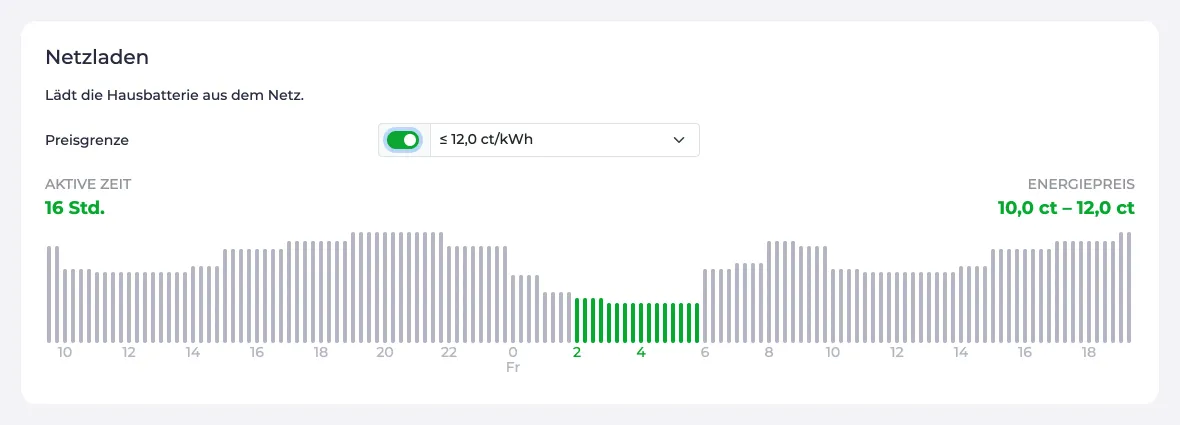This screenshot has width=1180, height=425.
Task: Click the Netzladen heading
Action: coord(97,56)
